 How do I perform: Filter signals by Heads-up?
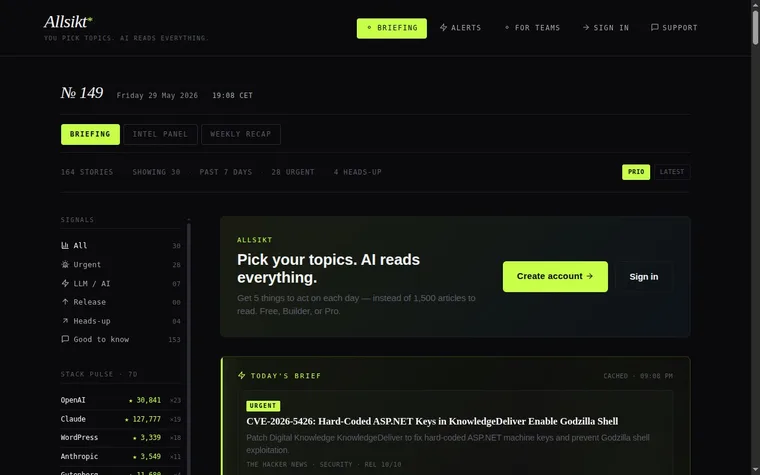121,321
